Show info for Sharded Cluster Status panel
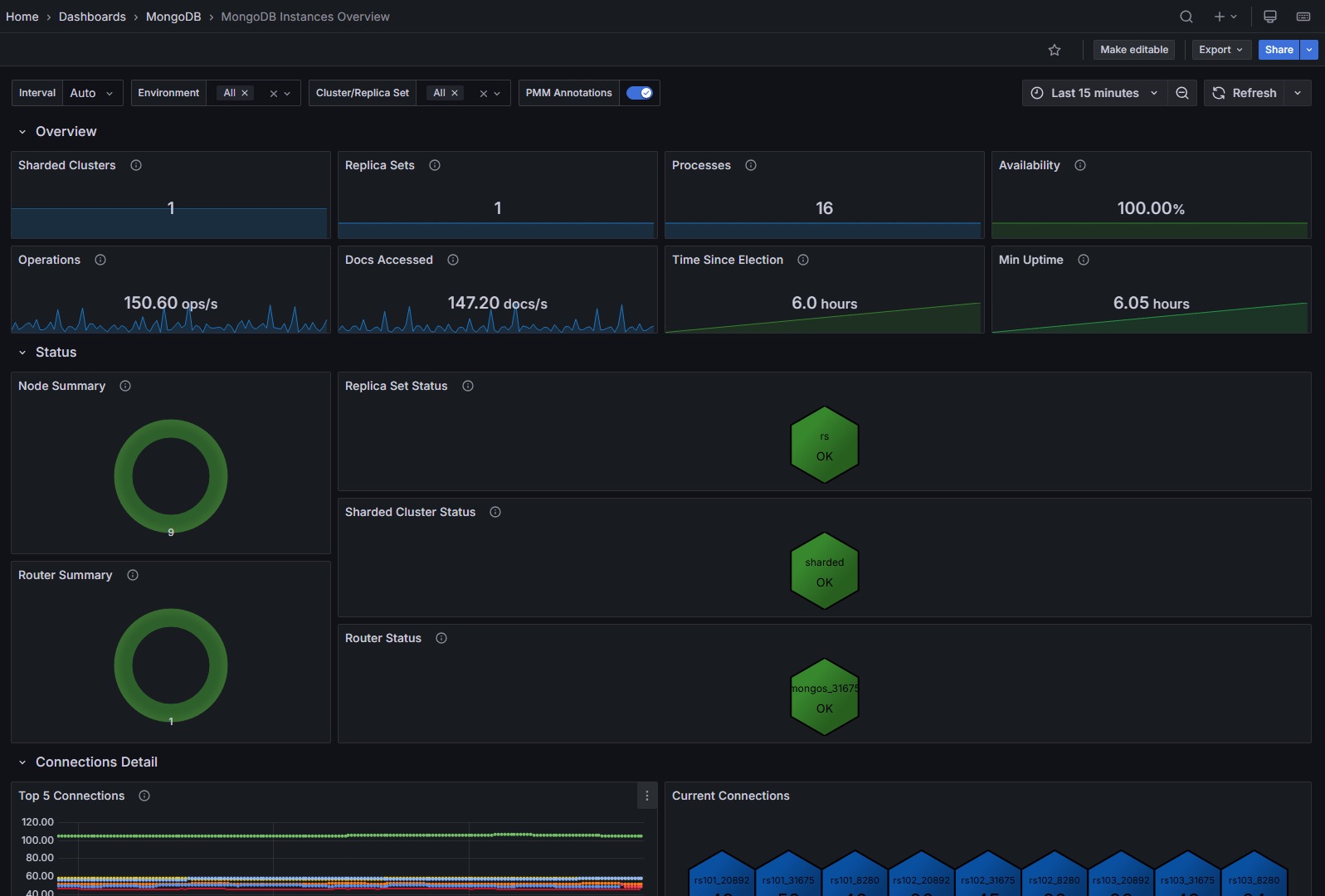The image size is (1325, 896). [495, 512]
